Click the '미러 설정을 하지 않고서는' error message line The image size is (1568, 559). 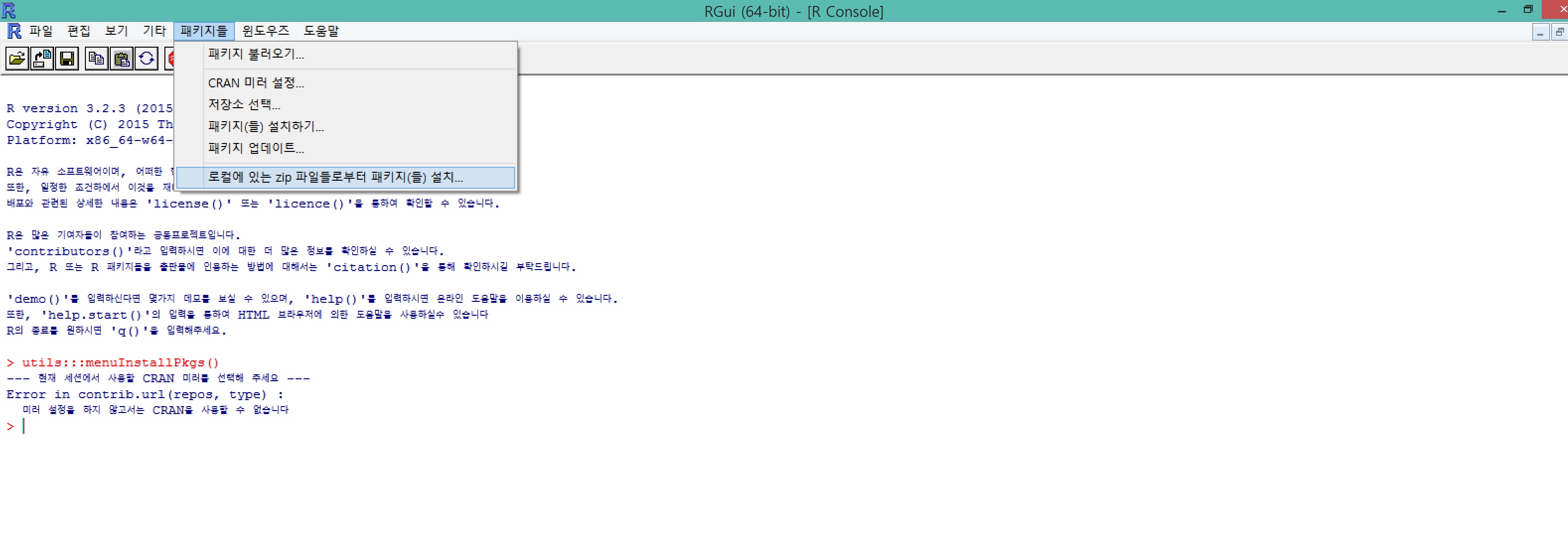click(x=155, y=410)
